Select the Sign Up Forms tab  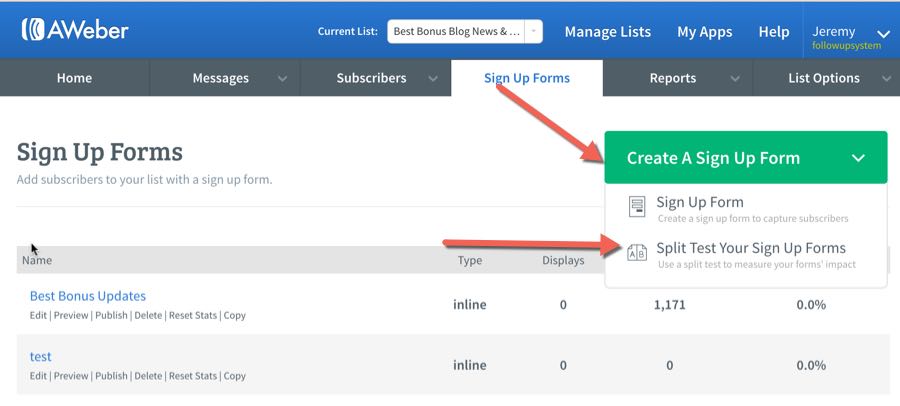coord(527,78)
